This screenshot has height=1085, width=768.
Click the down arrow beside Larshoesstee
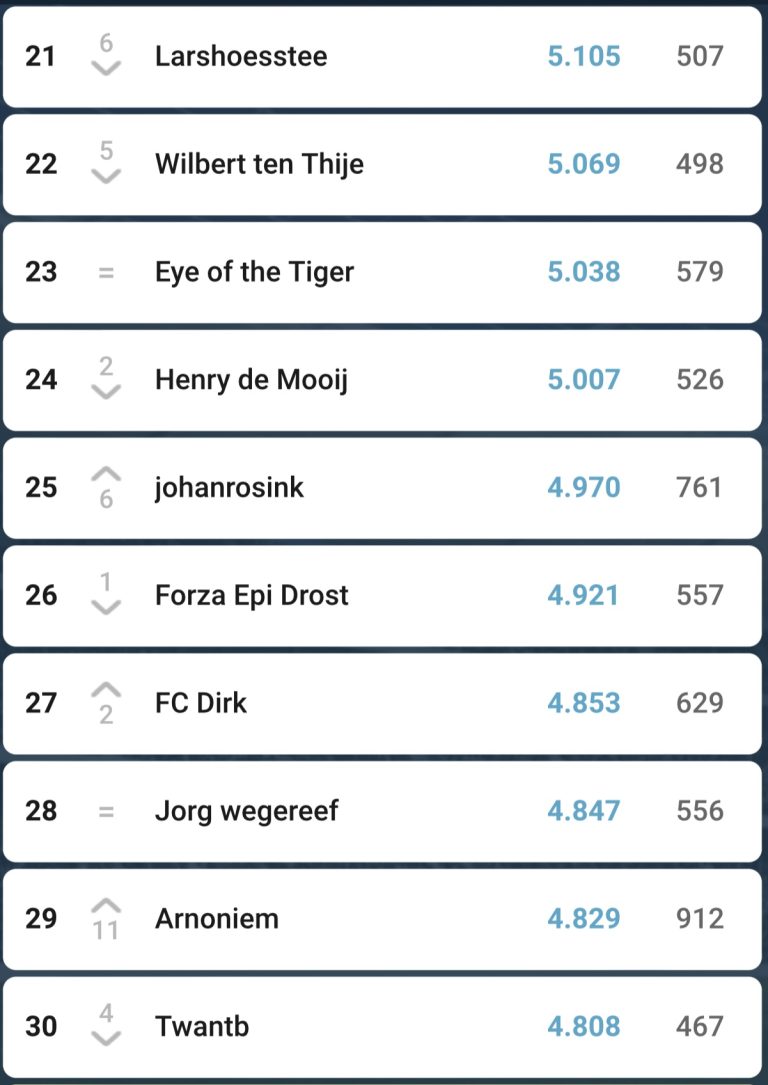click(106, 69)
